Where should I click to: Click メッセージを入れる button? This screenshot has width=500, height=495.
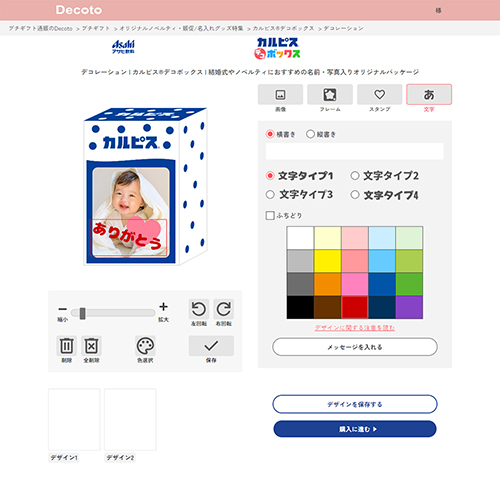pyautogui.click(x=355, y=347)
